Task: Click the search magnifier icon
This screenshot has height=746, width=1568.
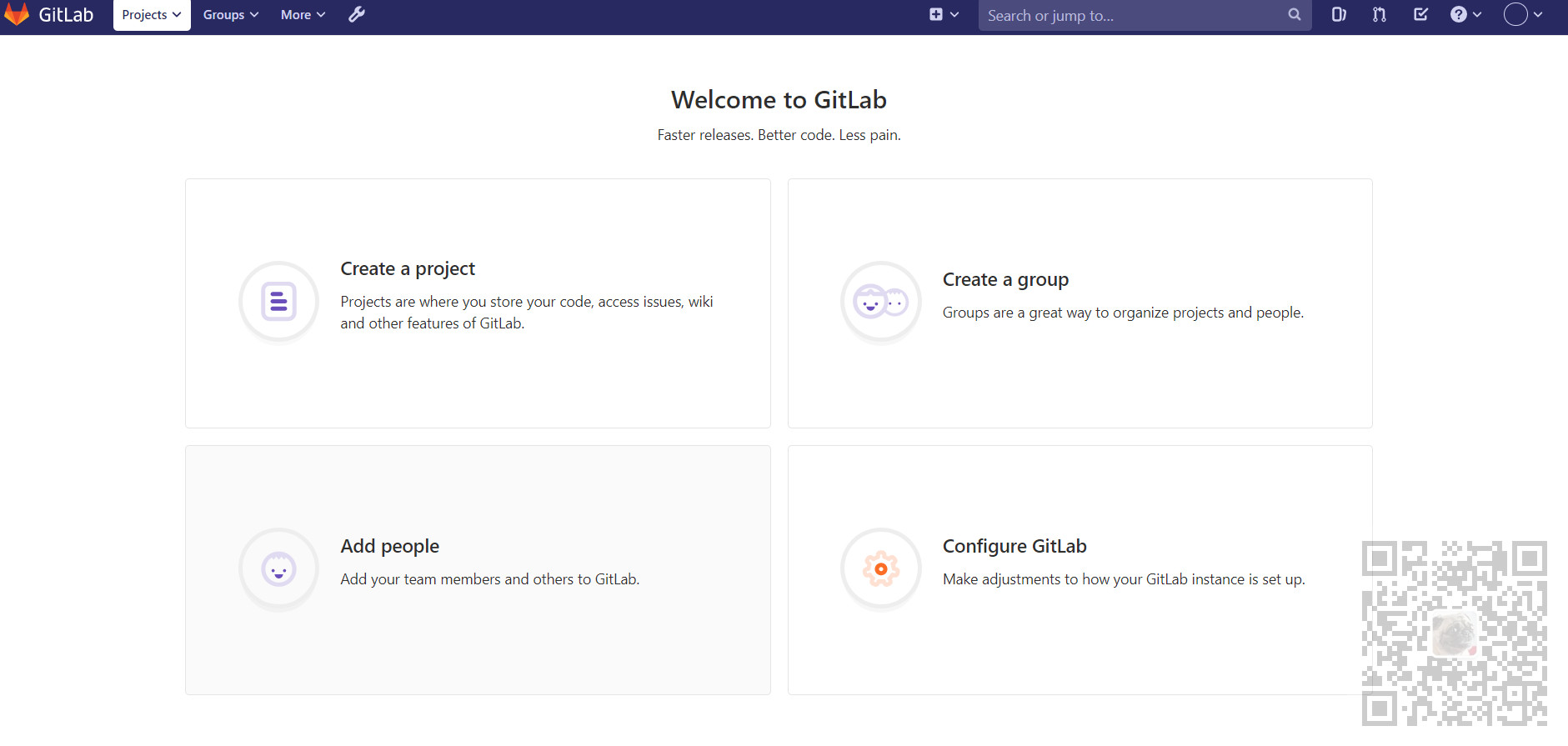Action: (x=1294, y=15)
